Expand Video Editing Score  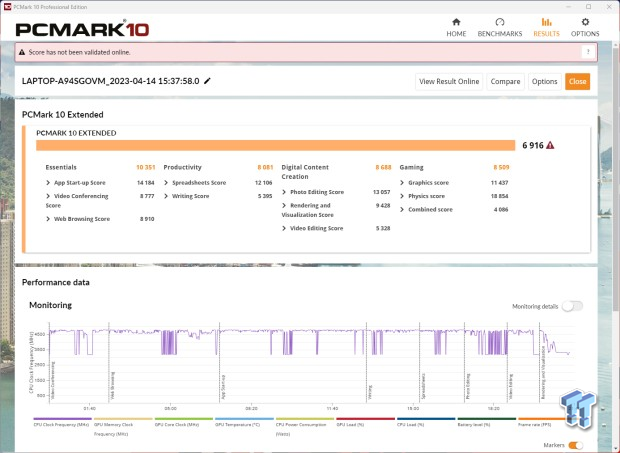coord(284,228)
